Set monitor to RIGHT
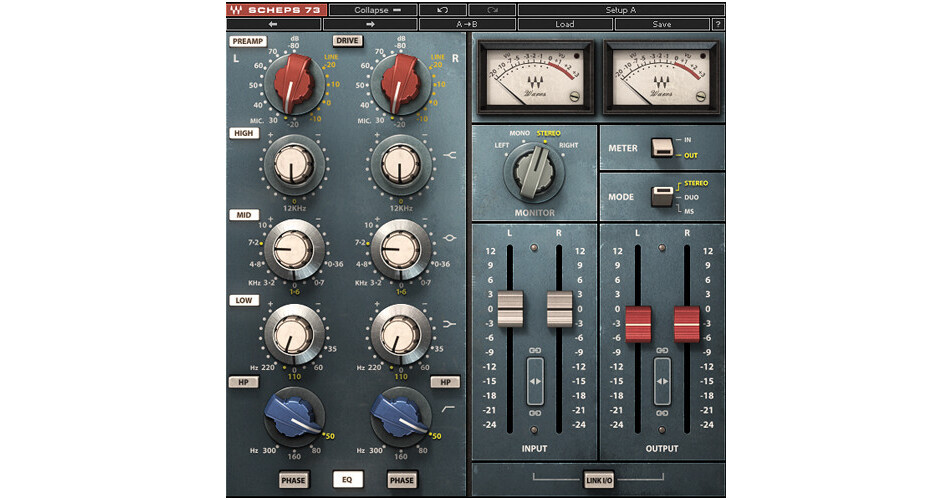This screenshot has width=952, height=500. coord(569,146)
